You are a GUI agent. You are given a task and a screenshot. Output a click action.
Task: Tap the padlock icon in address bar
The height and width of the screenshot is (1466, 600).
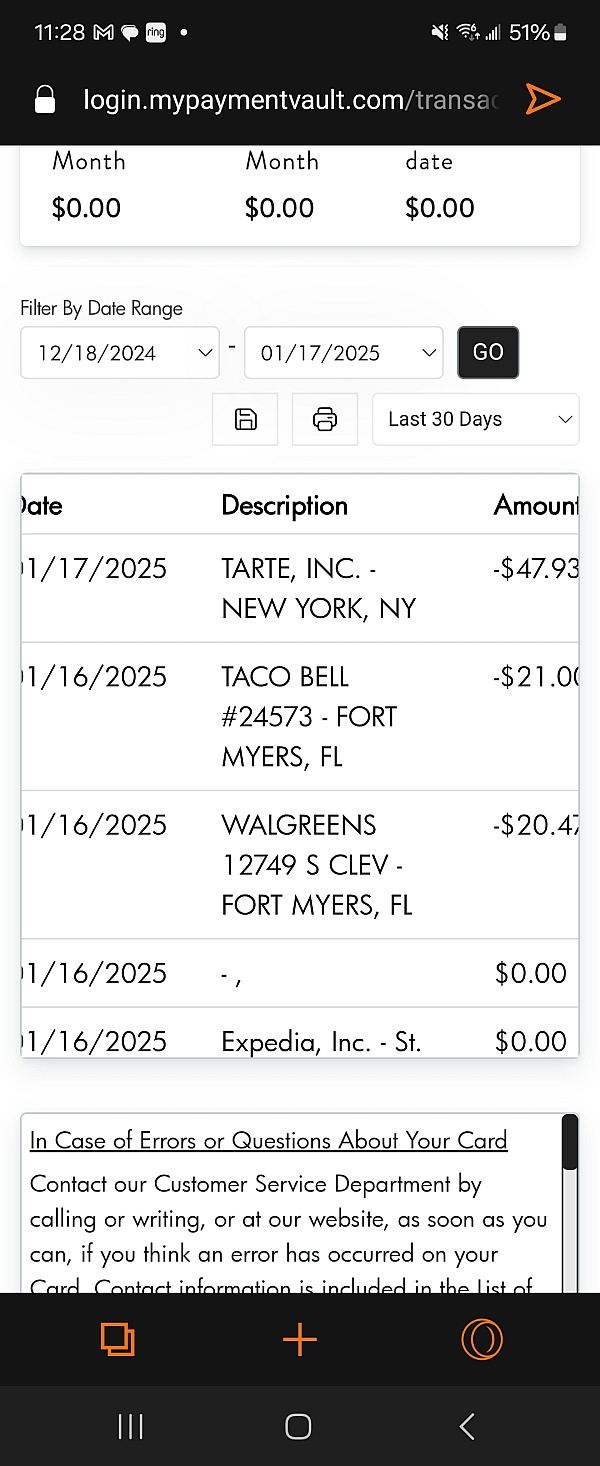45,100
